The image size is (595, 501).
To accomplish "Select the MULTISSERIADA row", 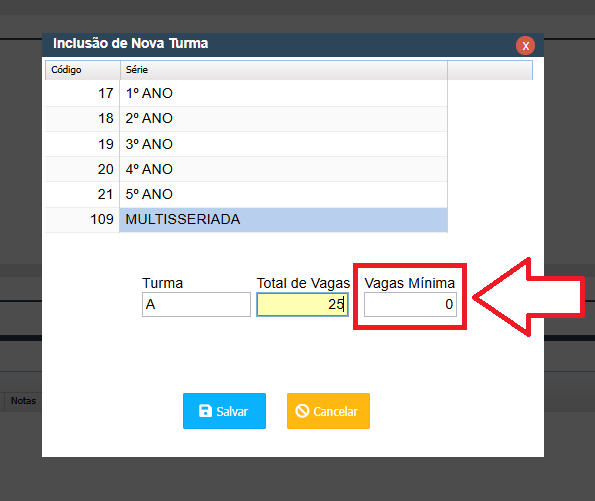I will (x=246, y=219).
